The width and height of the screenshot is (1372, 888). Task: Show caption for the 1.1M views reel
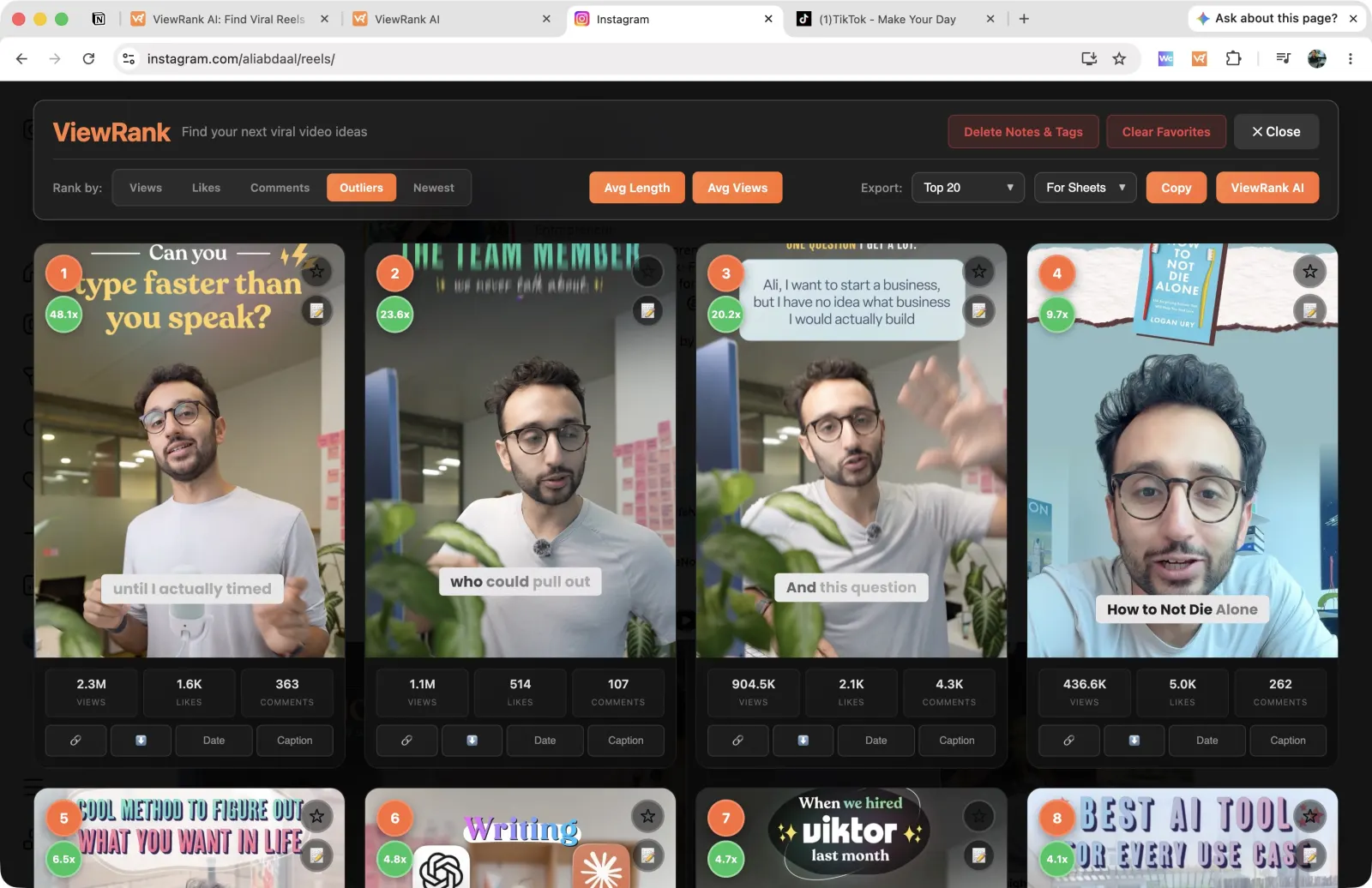[626, 741]
